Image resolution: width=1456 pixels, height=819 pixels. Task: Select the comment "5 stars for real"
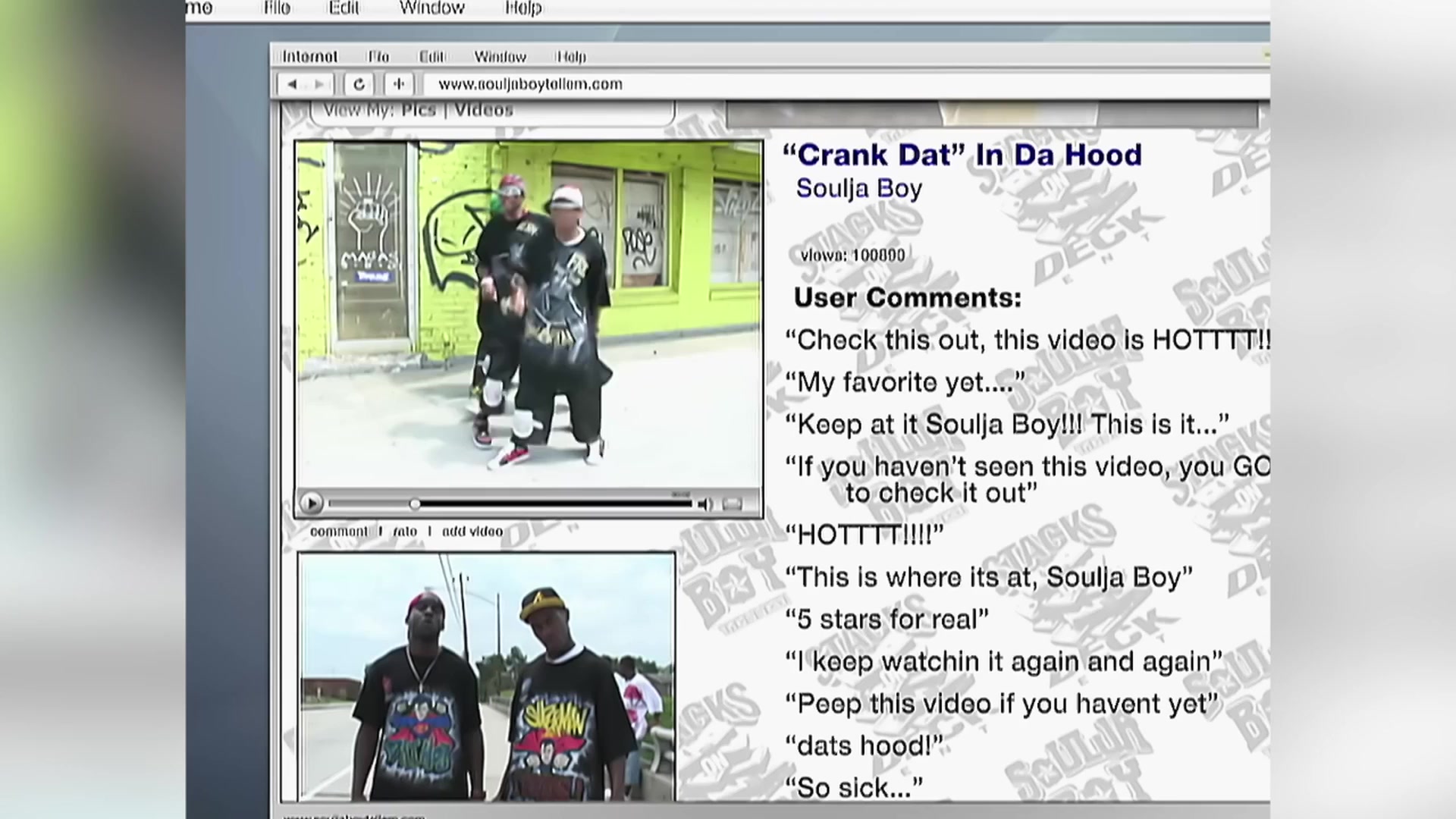887,620
